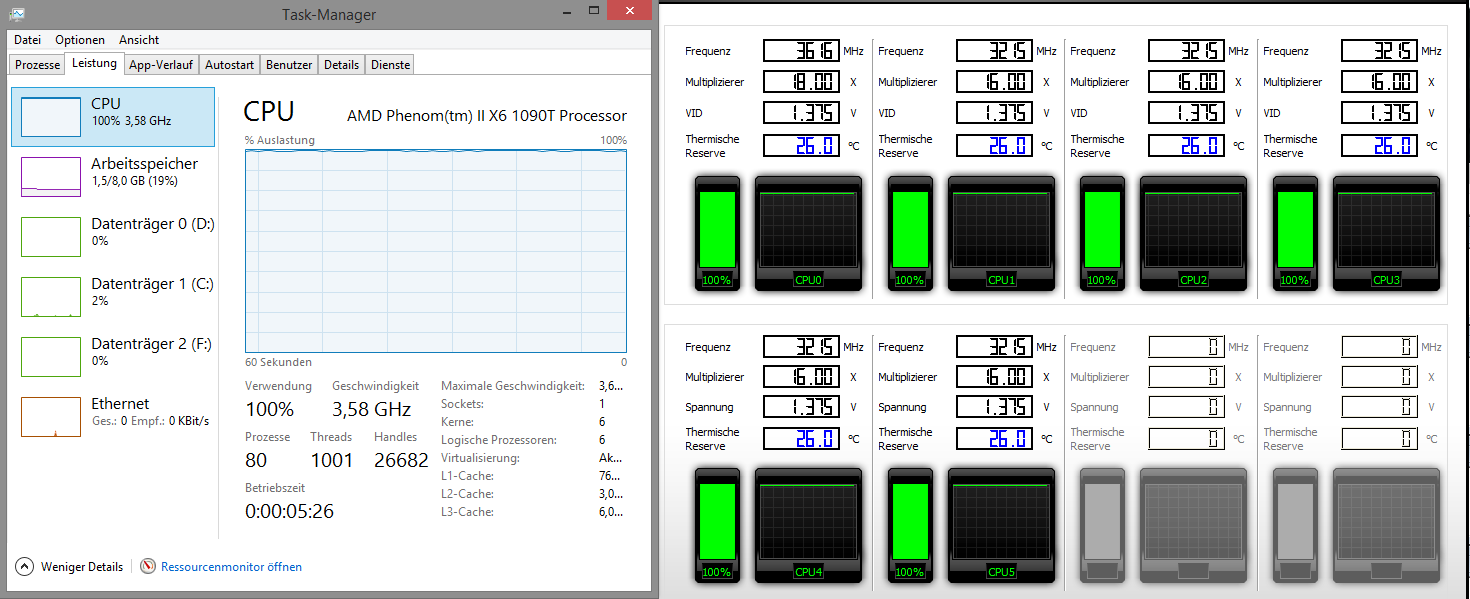This screenshot has width=1470, height=599.
Task: Click the CPU0 history graph
Action: point(808,229)
